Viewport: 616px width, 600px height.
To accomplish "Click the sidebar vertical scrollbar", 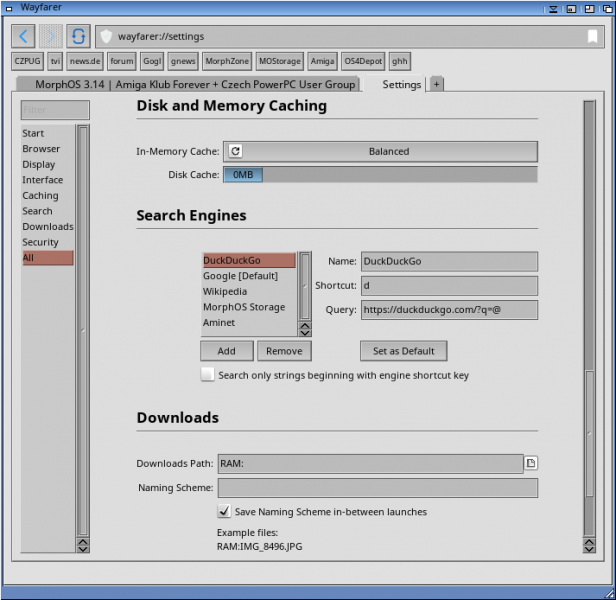I will point(83,331).
